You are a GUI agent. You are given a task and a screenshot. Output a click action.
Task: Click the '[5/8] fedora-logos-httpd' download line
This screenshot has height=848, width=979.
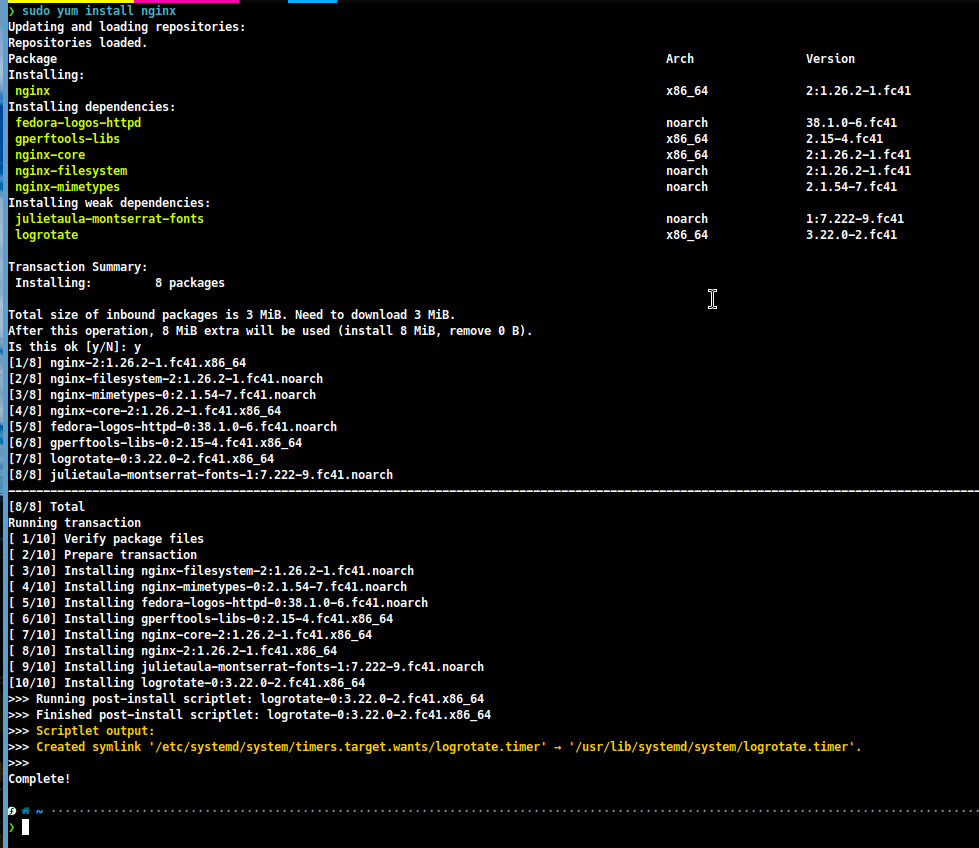click(x=172, y=426)
